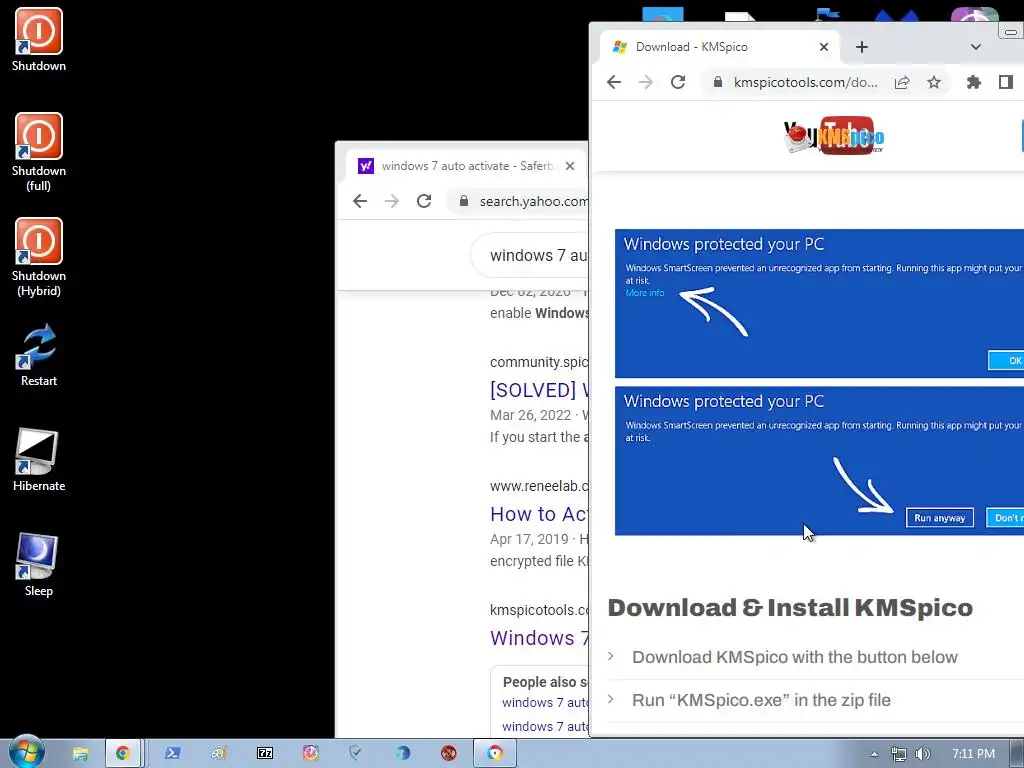Go forward in the Yahoo search window

(392, 201)
